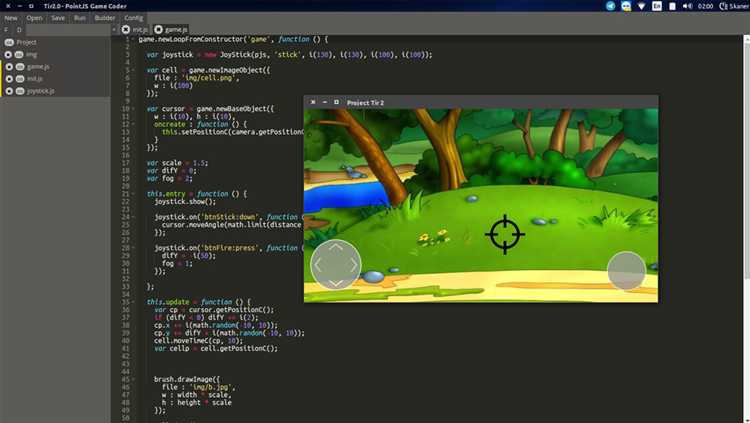
Task: Click the crosshair target in the game preview
Action: coord(505,234)
